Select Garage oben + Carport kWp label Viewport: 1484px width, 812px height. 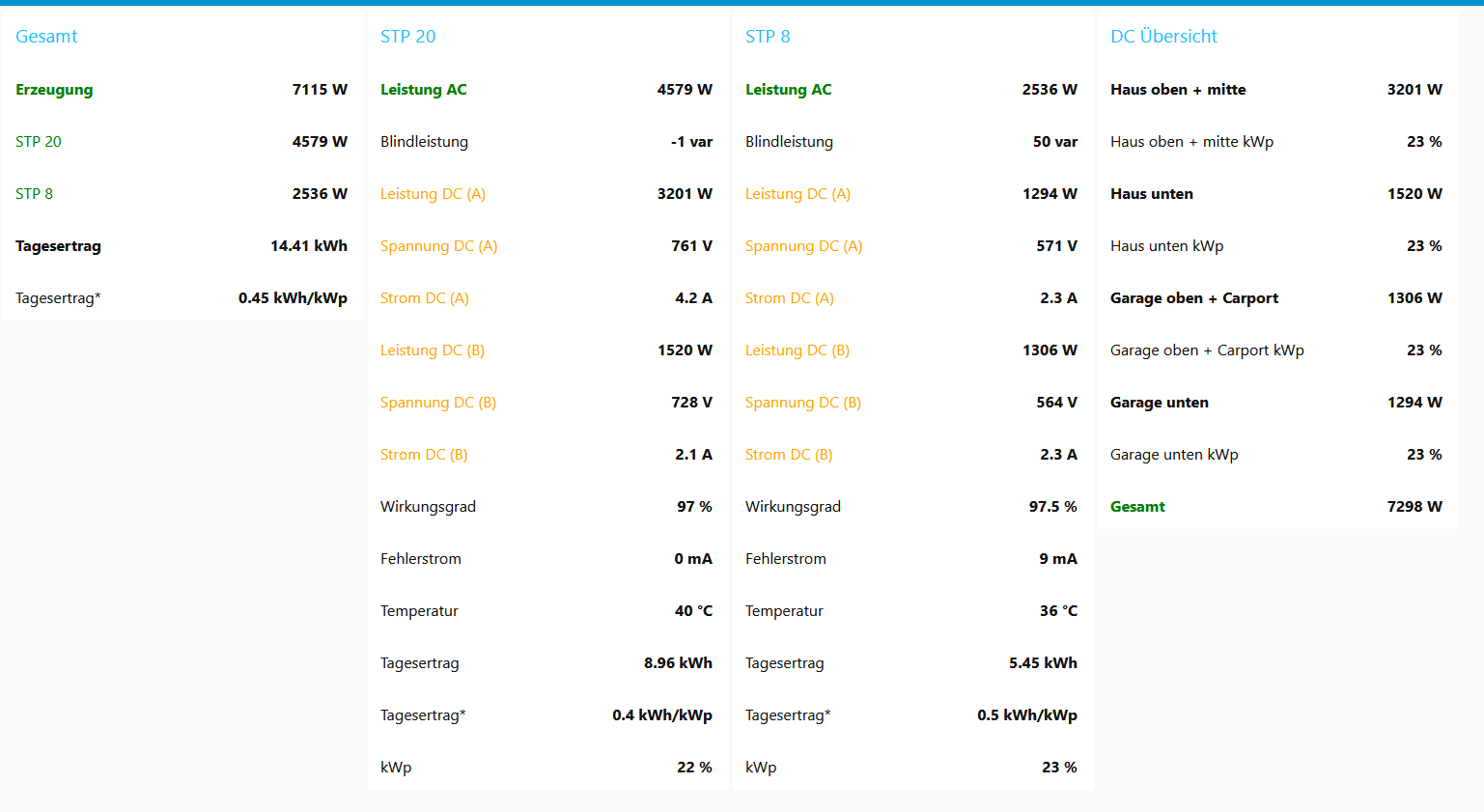tap(1207, 350)
